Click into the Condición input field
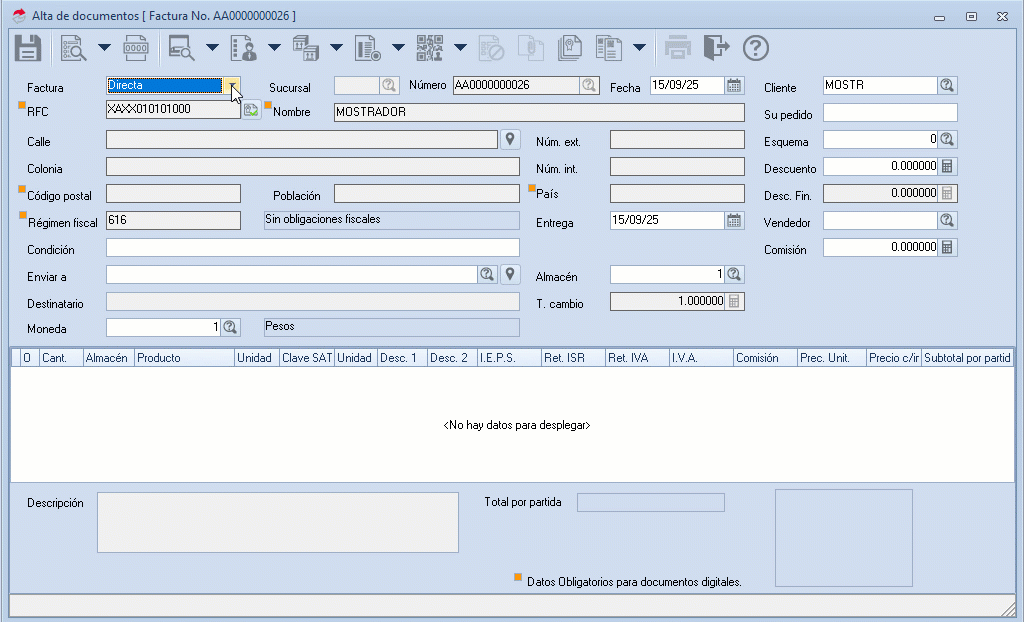The image size is (1024, 622). click(312, 248)
